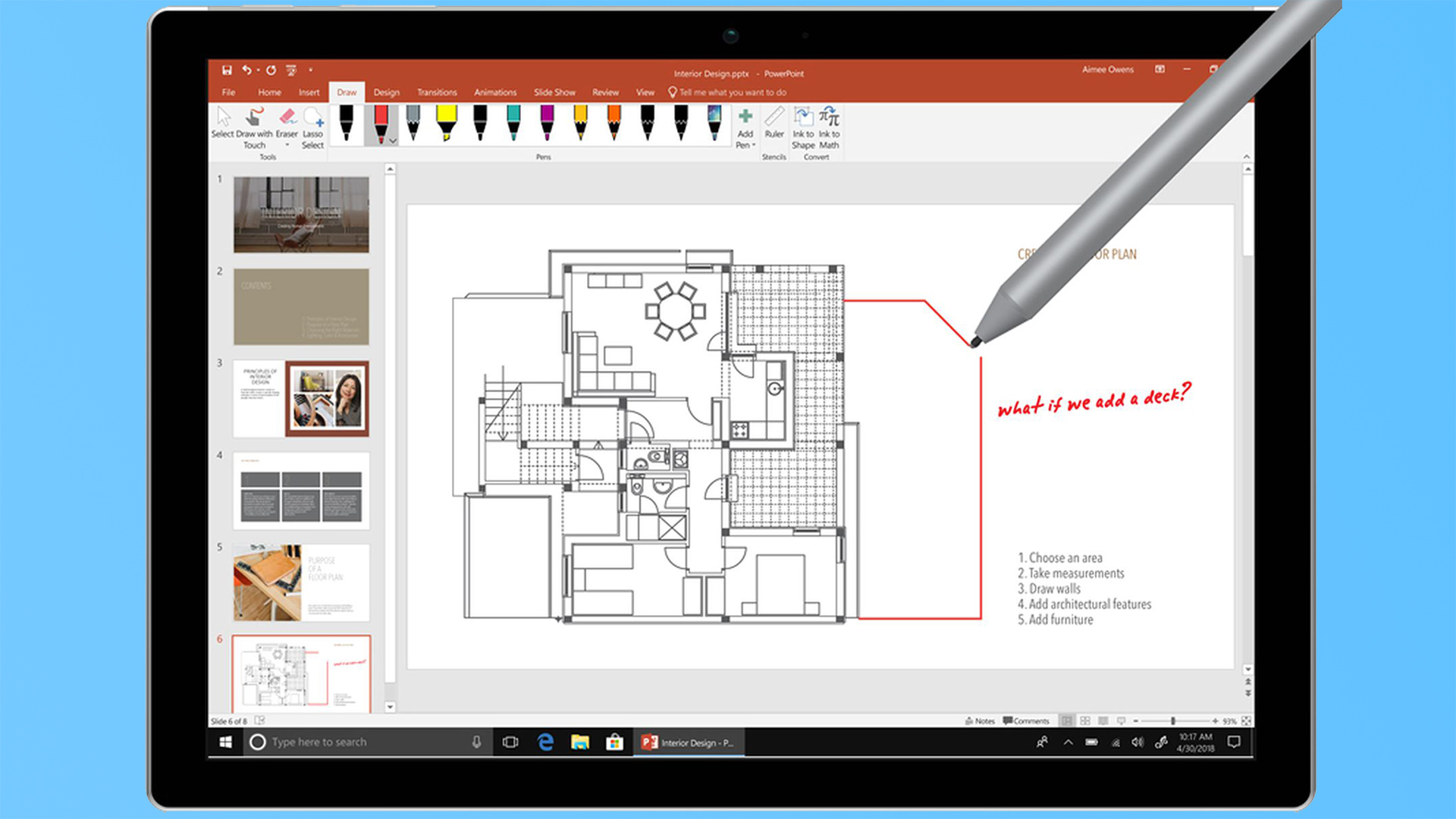Screen dimensions: 1456x819
Task: Click Fit slide to current window icon
Action: [x=1246, y=720]
